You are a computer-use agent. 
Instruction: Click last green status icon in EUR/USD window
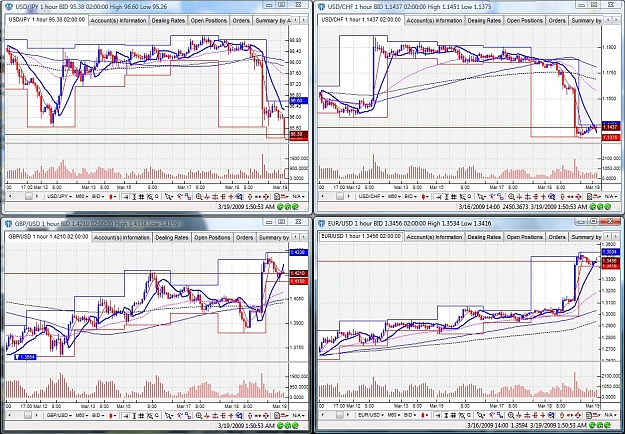(x=608, y=425)
